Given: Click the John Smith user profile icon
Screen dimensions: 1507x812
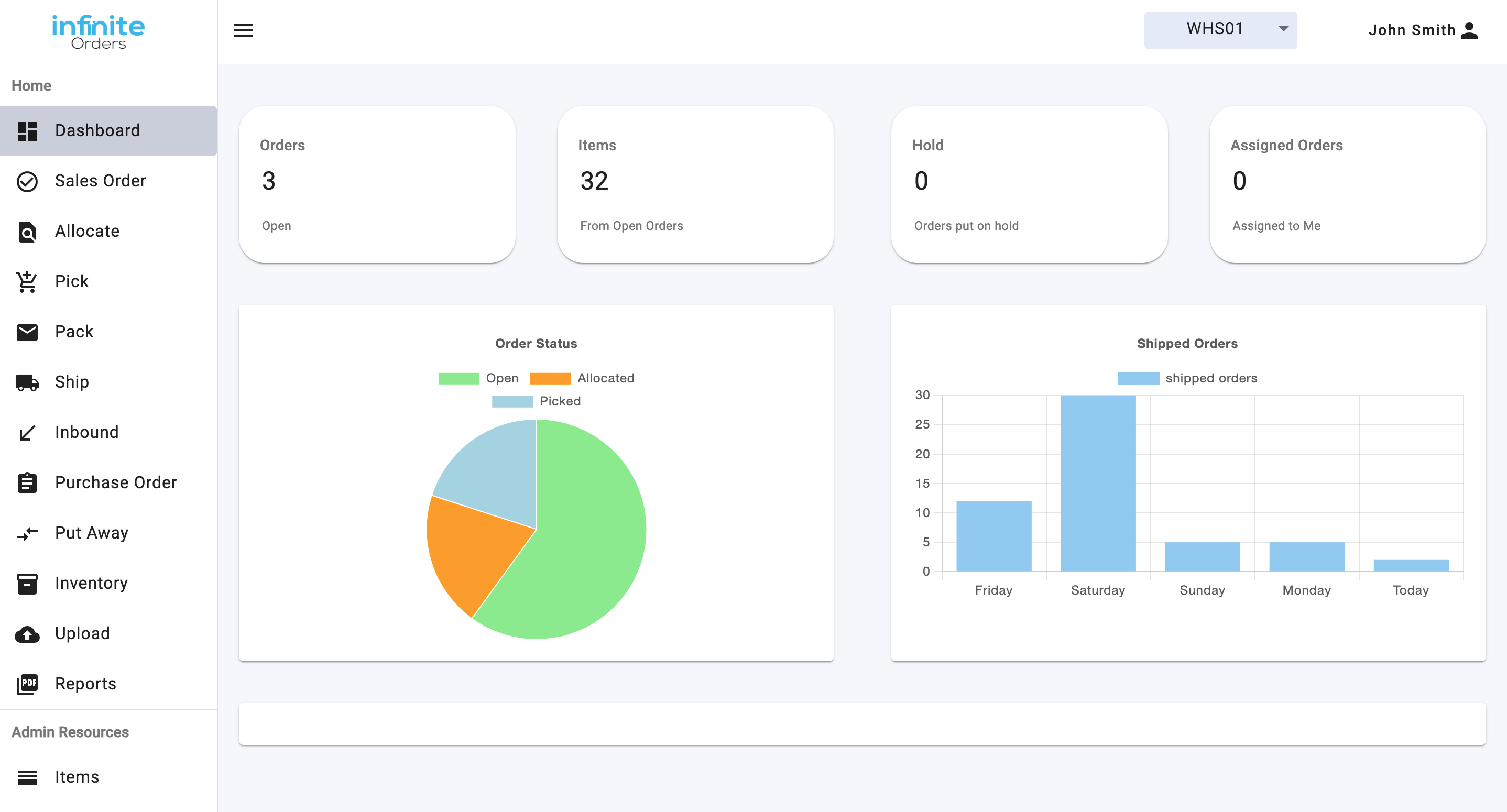Looking at the screenshot, I should [x=1470, y=30].
